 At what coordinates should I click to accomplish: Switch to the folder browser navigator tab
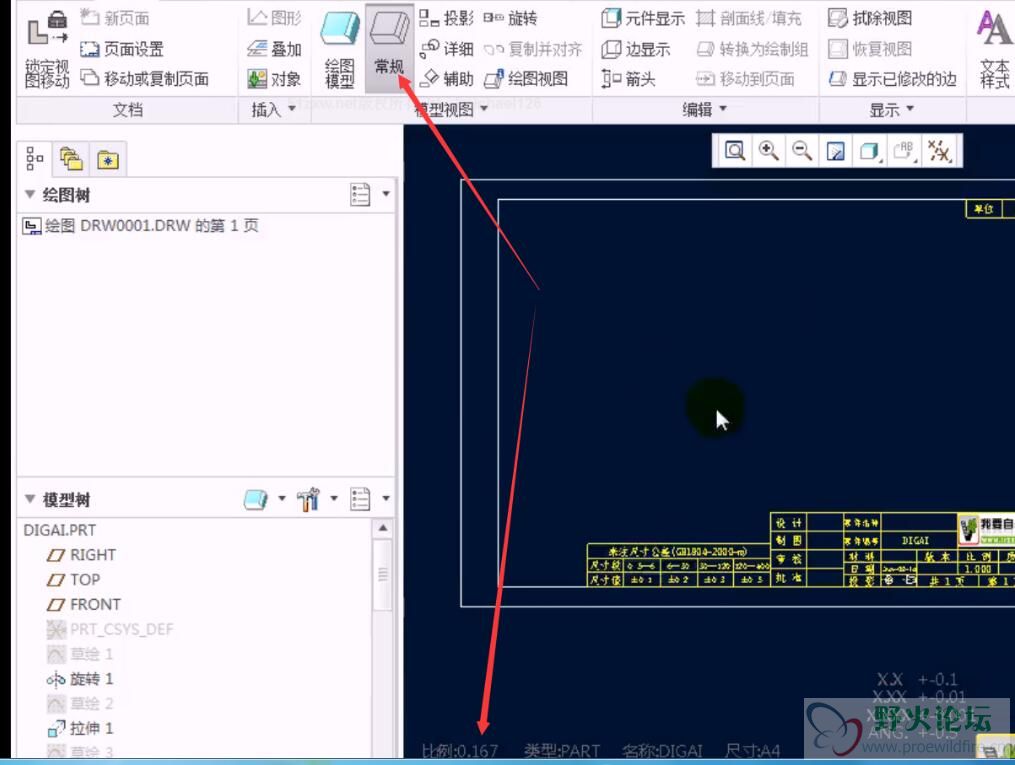coord(71,159)
